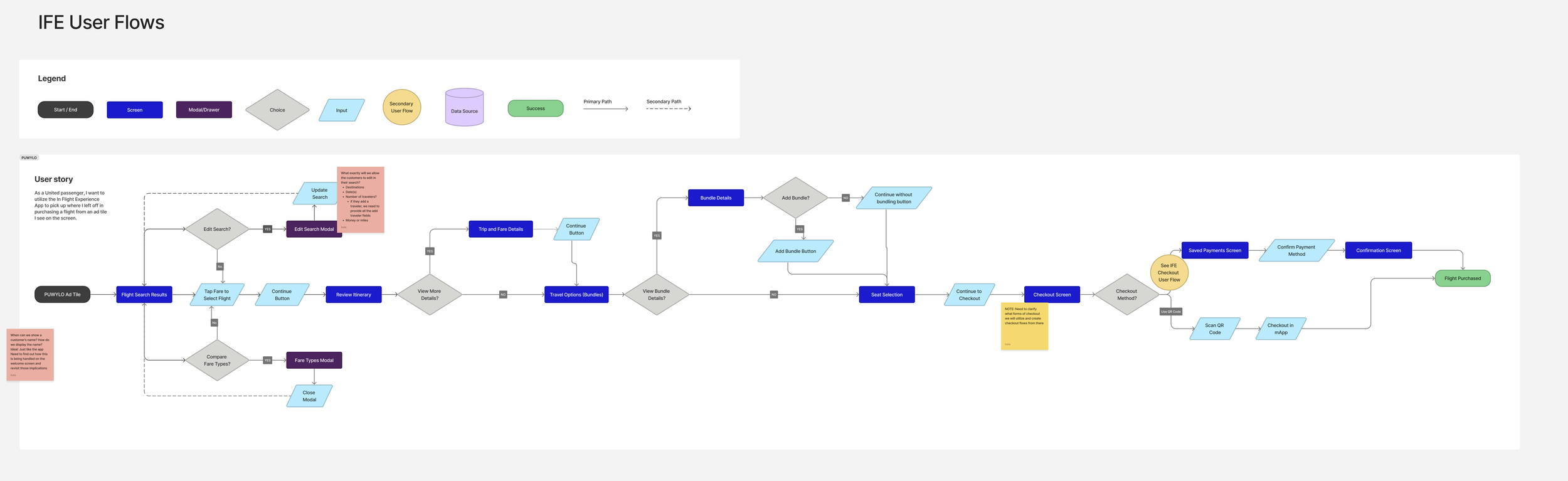Image resolution: width=1568 pixels, height=481 pixels.
Task: Open the yellow checkout NOTE sticky
Action: pyautogui.click(x=1024, y=327)
